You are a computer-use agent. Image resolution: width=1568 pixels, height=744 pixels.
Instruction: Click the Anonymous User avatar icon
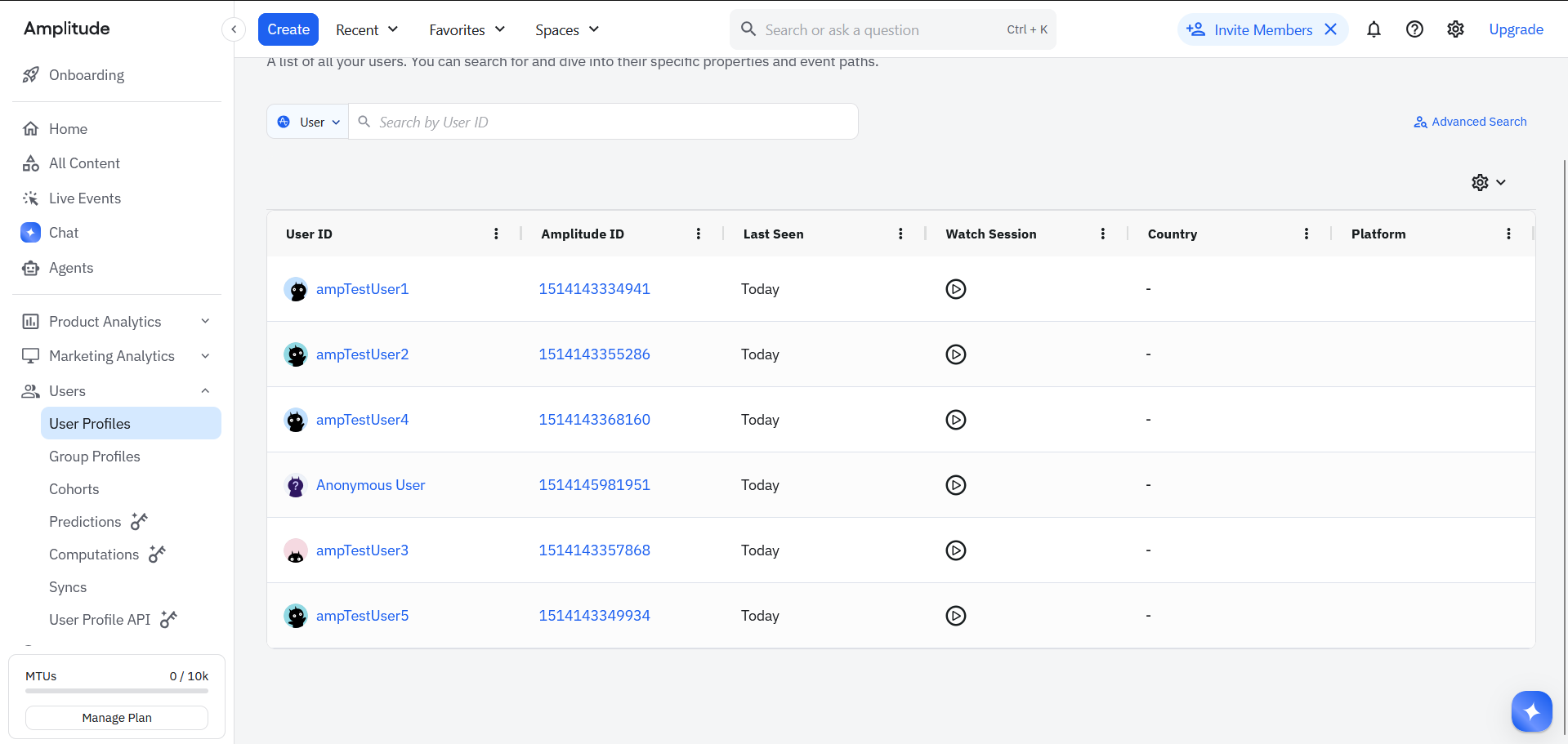(296, 485)
